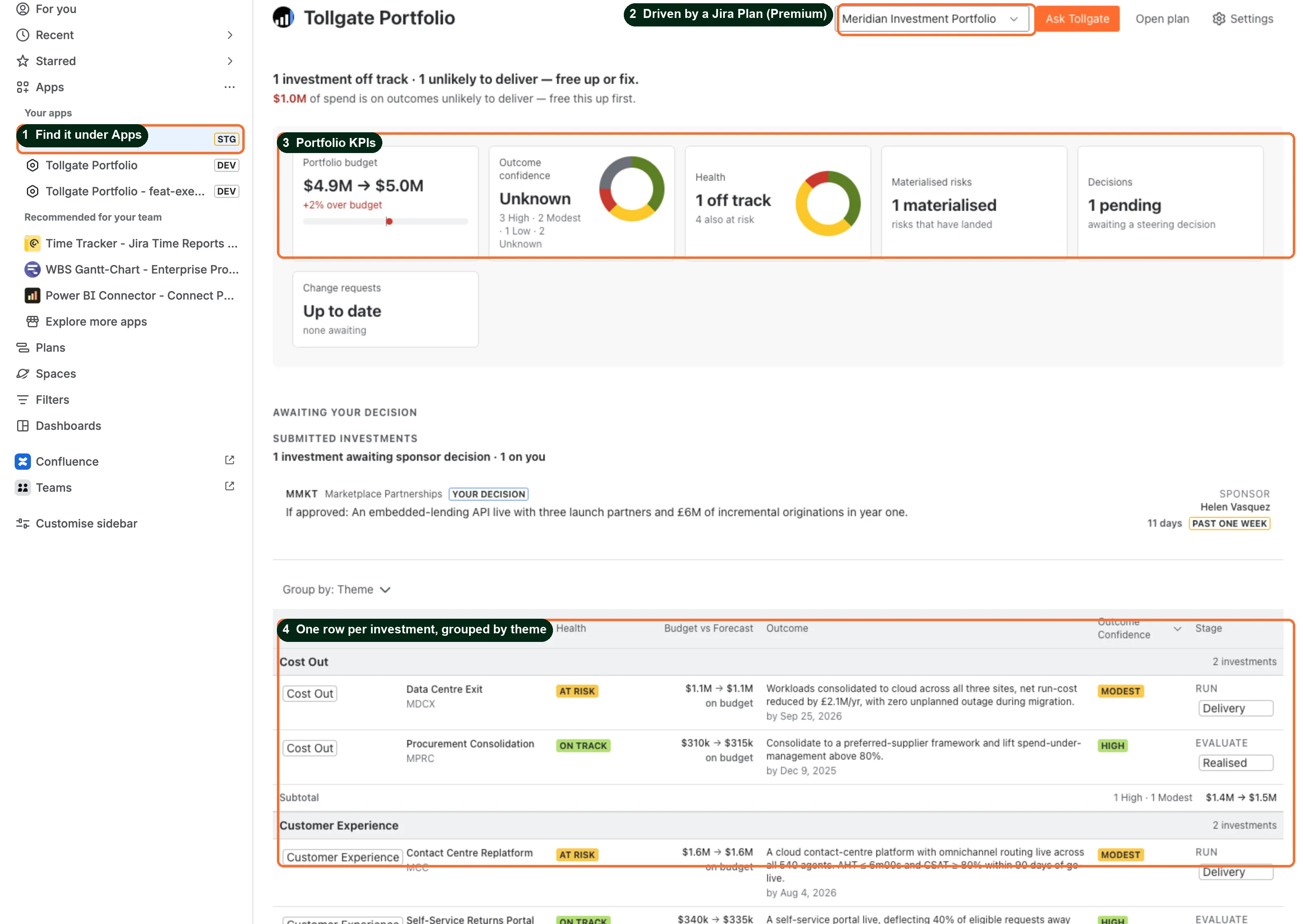The width and height of the screenshot is (1303, 924).
Task: Click the portfolio budget progress bar
Action: 385,221
